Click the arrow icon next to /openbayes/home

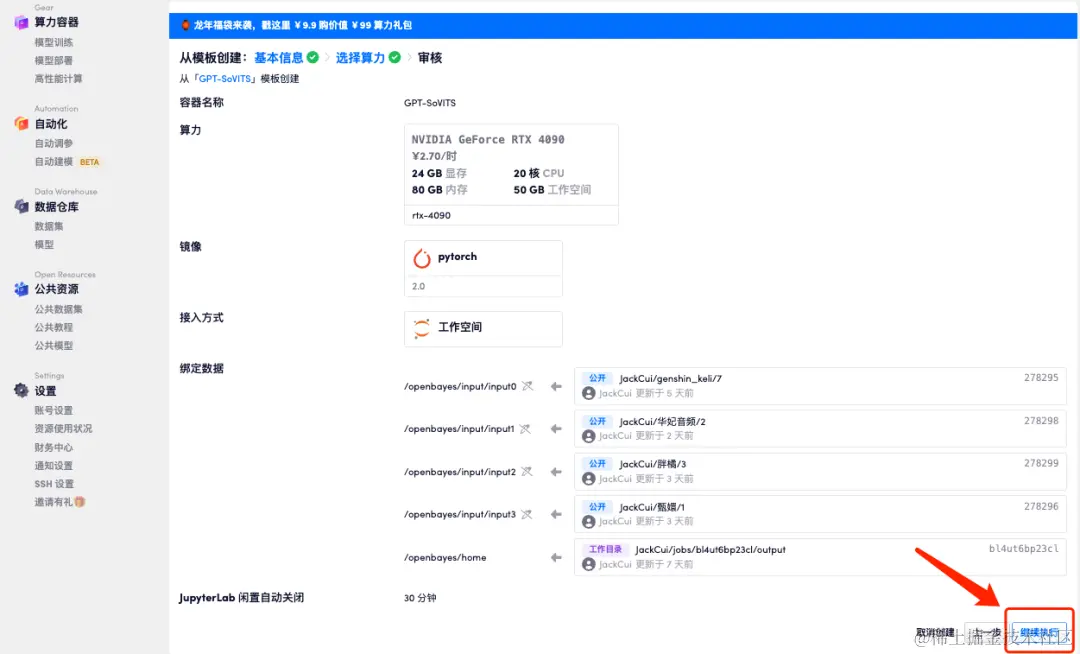point(556,557)
